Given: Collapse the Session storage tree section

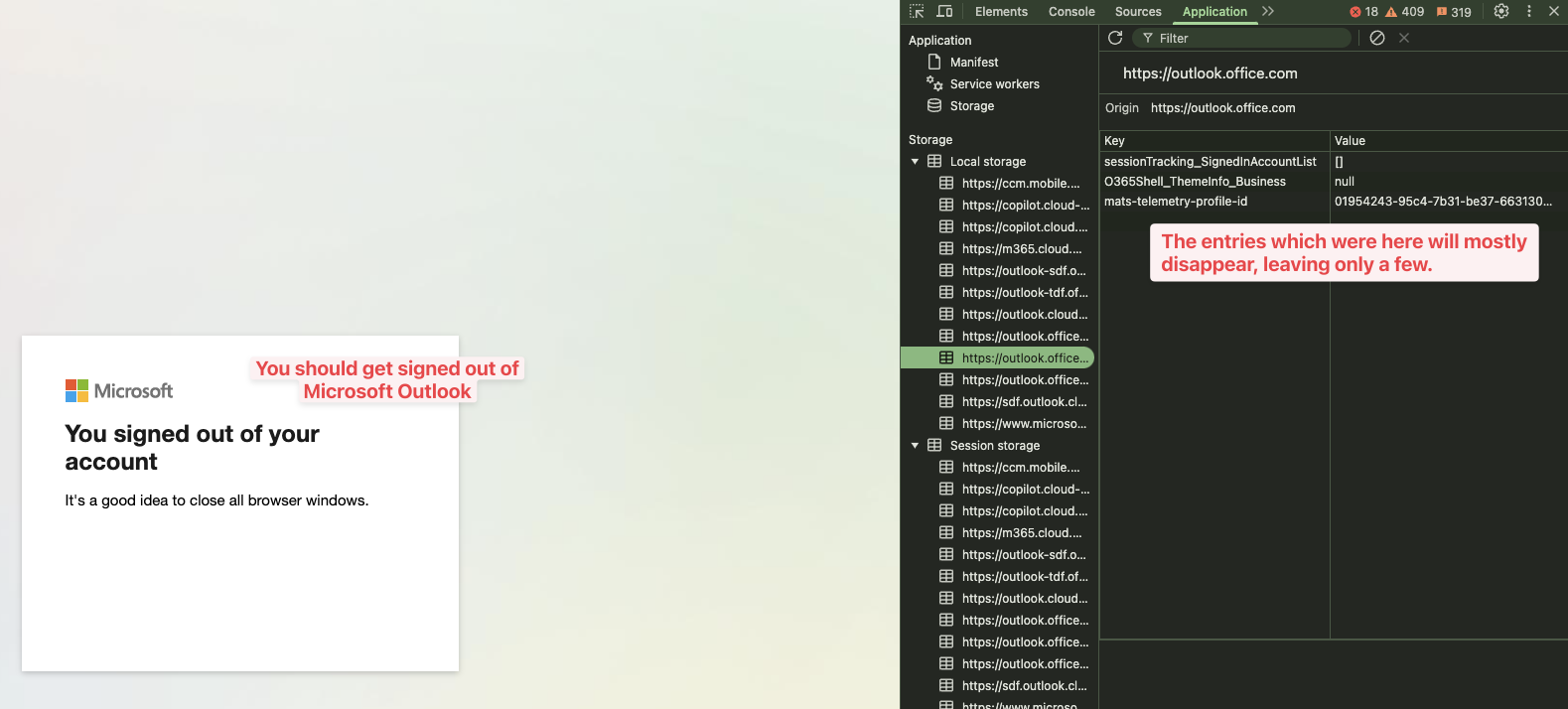Looking at the screenshot, I should [x=915, y=446].
